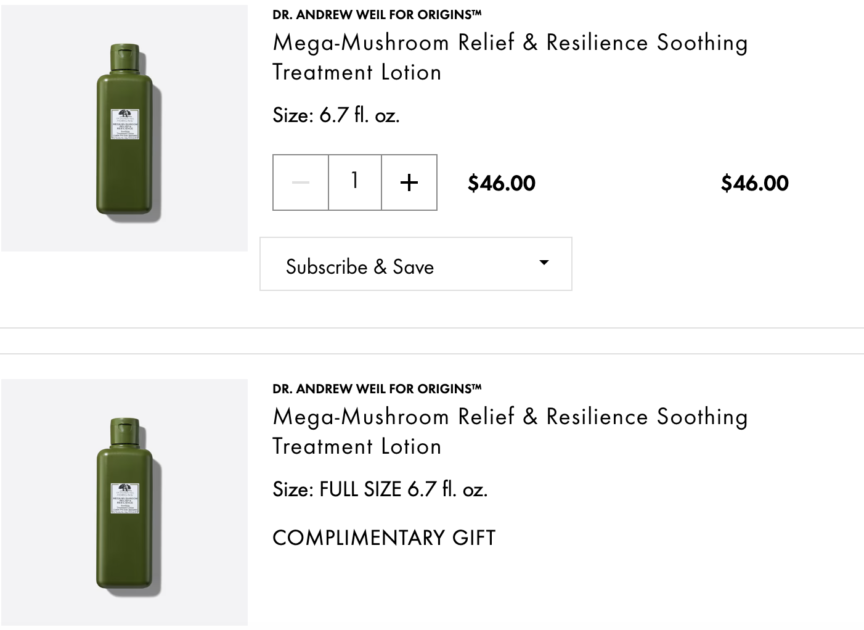Decrease quantity with the minus button
This screenshot has height=630, width=864.
[x=300, y=182]
